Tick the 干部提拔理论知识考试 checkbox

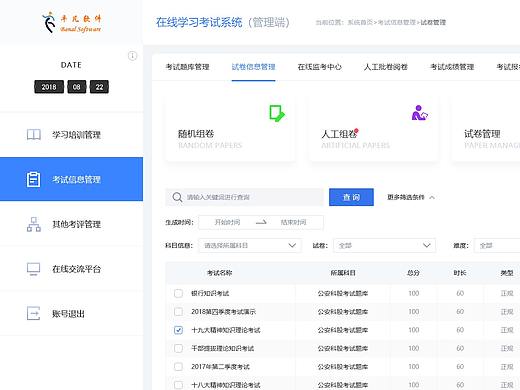(x=178, y=348)
